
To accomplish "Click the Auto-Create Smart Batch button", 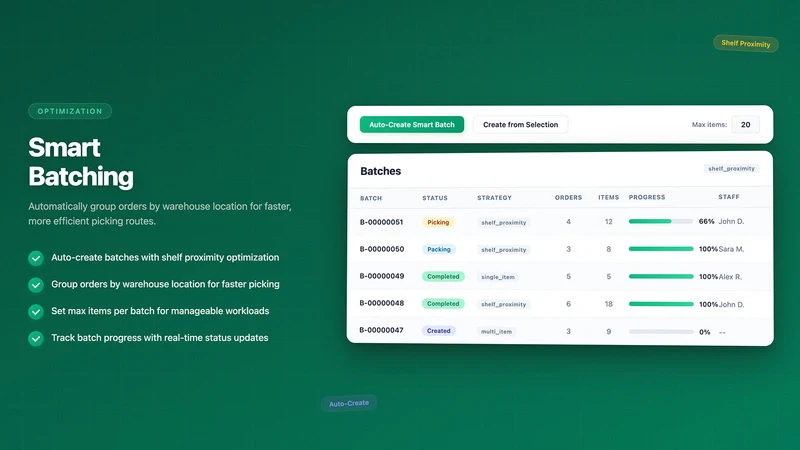I will click(x=412, y=124).
